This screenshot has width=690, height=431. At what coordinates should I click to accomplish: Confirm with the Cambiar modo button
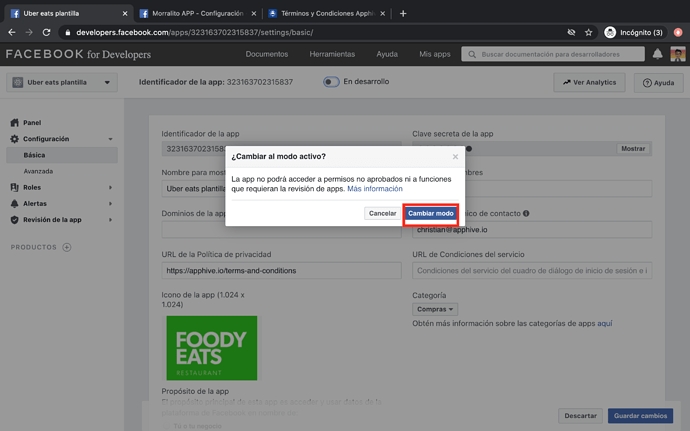coord(430,213)
